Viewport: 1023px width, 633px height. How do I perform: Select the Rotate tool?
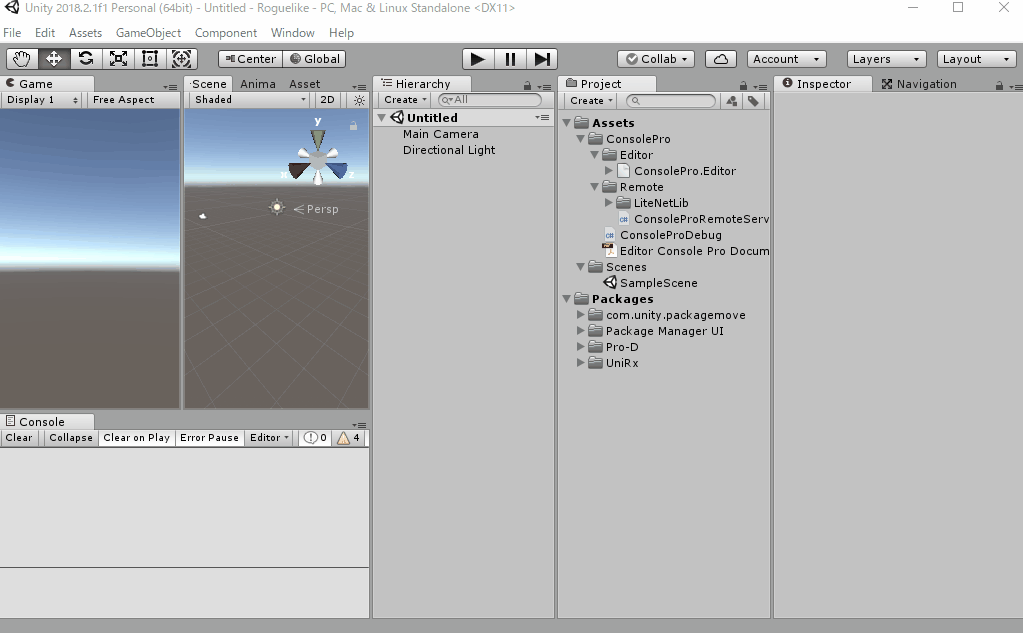pyautogui.click(x=85, y=59)
